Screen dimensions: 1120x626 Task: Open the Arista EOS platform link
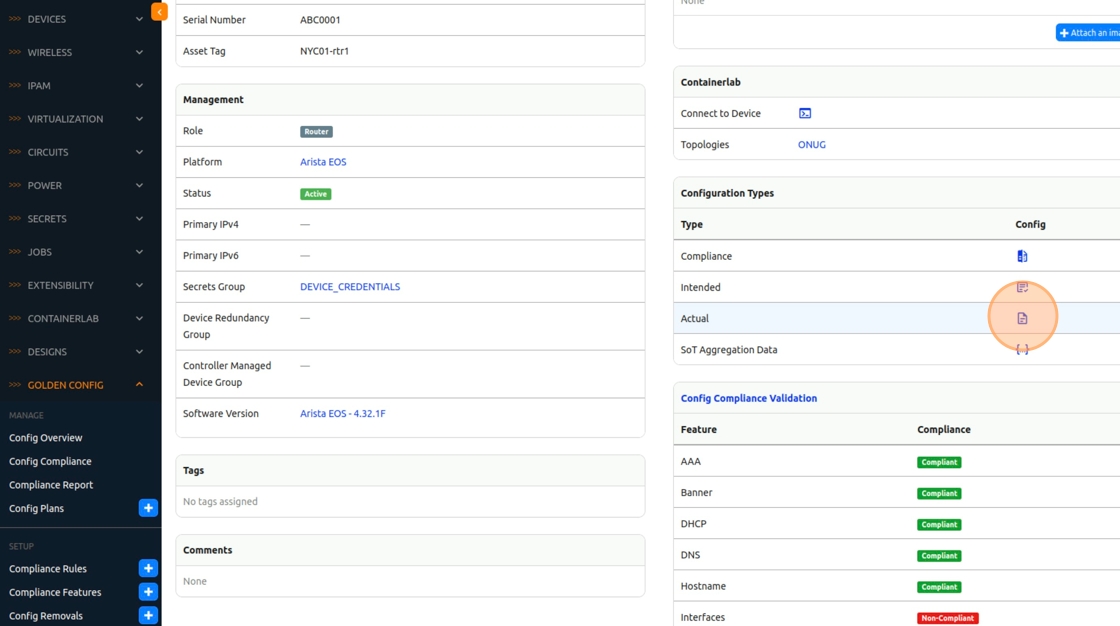pyautogui.click(x=323, y=162)
